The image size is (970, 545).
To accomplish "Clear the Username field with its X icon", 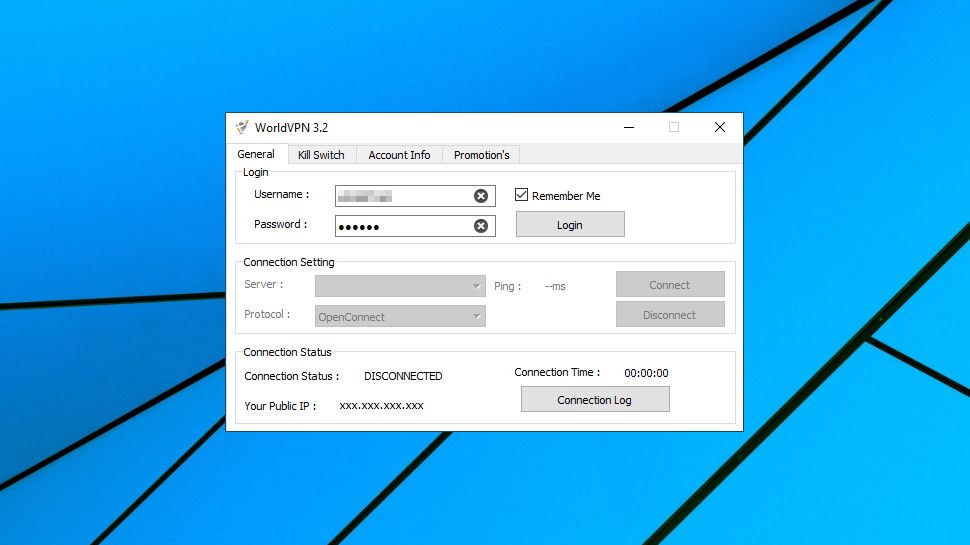I will [x=481, y=196].
